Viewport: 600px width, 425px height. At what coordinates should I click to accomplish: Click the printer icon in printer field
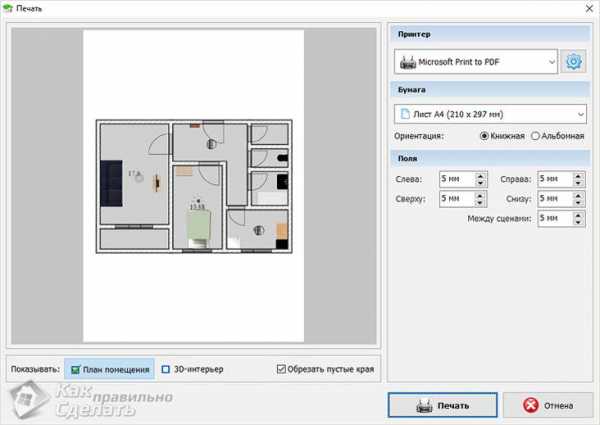click(407, 63)
